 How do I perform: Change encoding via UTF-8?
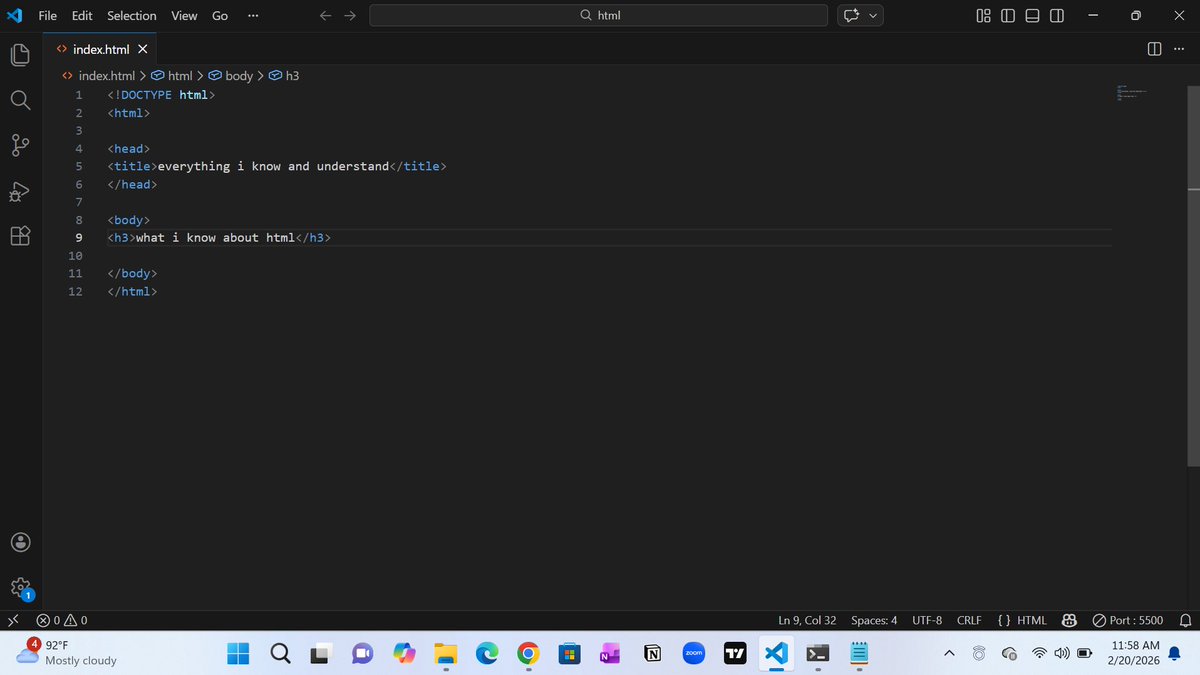point(927,621)
